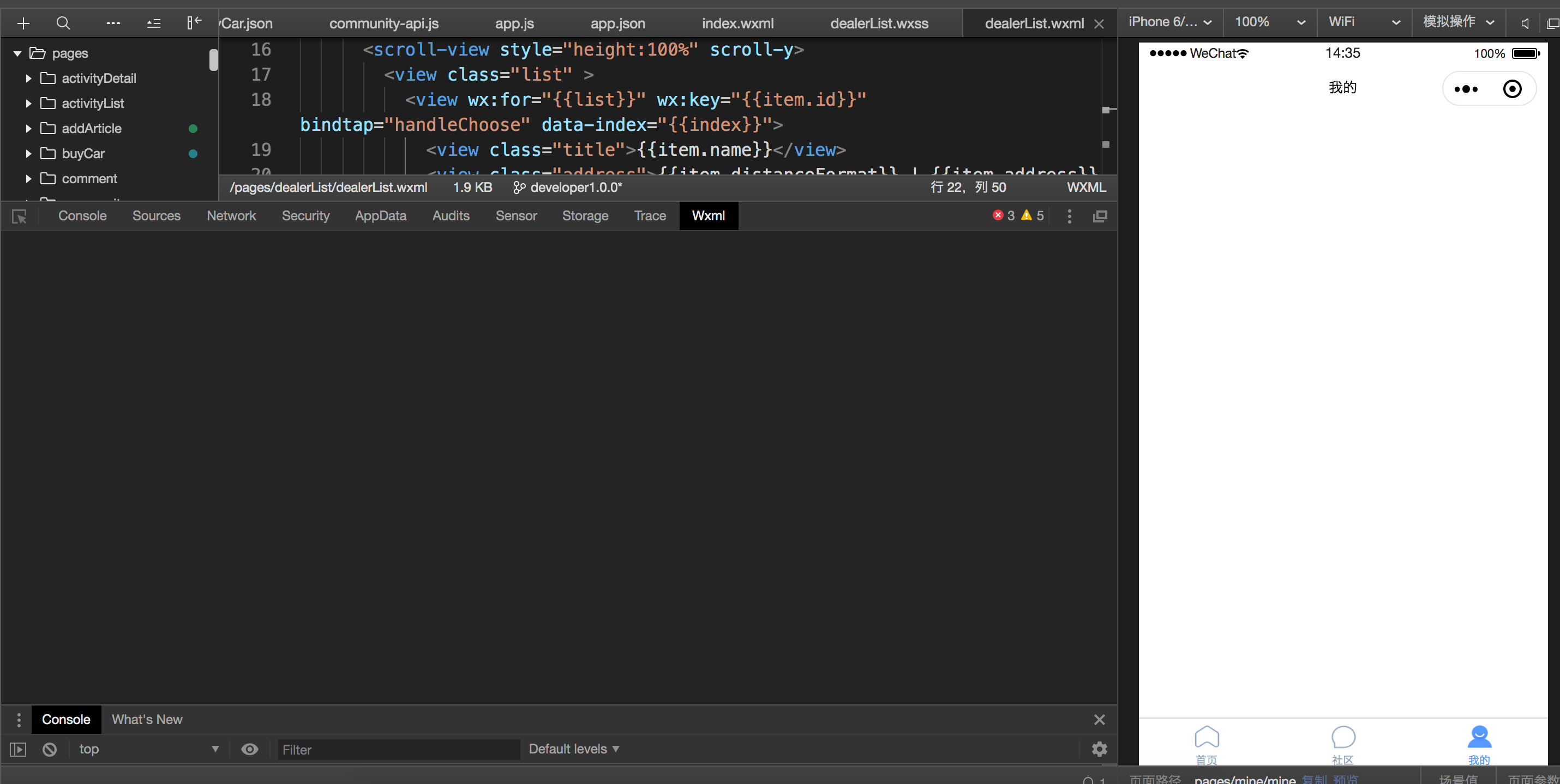Switch to the Console devtools tab
This screenshot has width=1560, height=784.
click(82, 215)
